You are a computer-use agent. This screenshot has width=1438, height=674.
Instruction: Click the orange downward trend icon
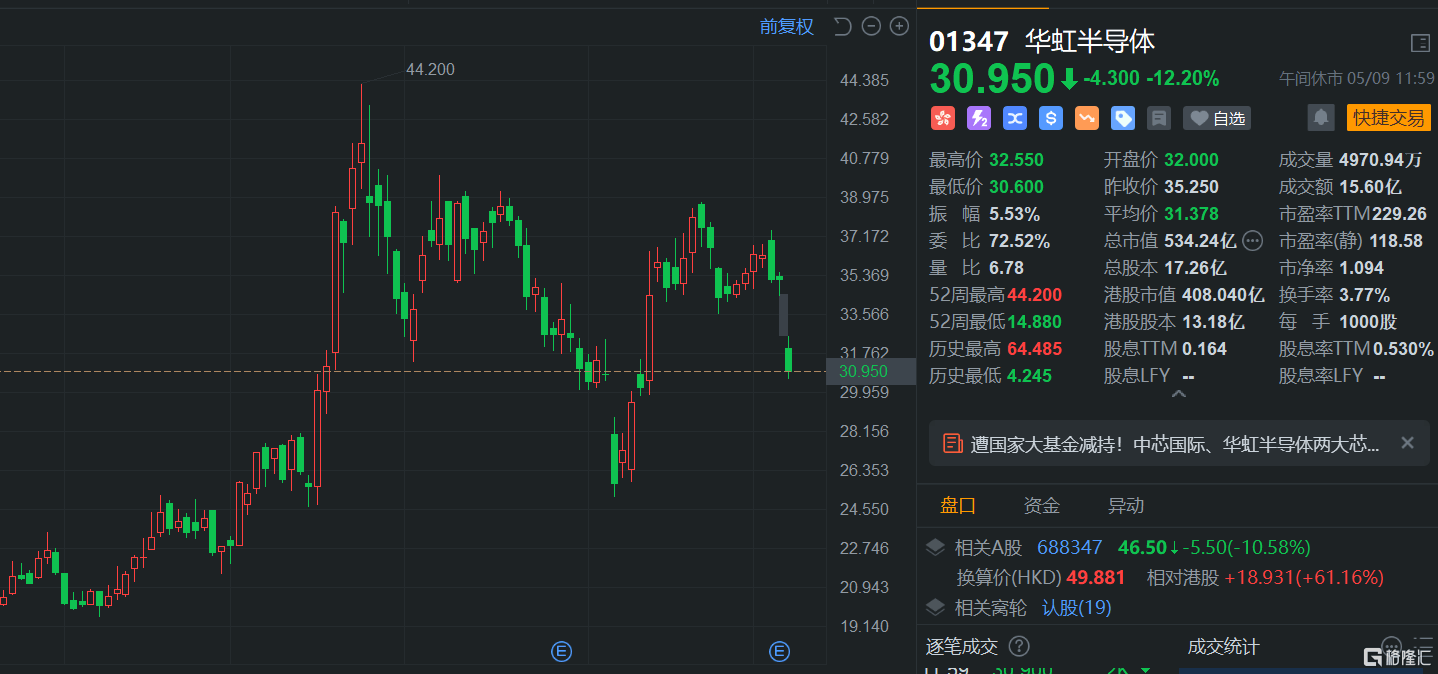pyautogui.click(x=1087, y=118)
